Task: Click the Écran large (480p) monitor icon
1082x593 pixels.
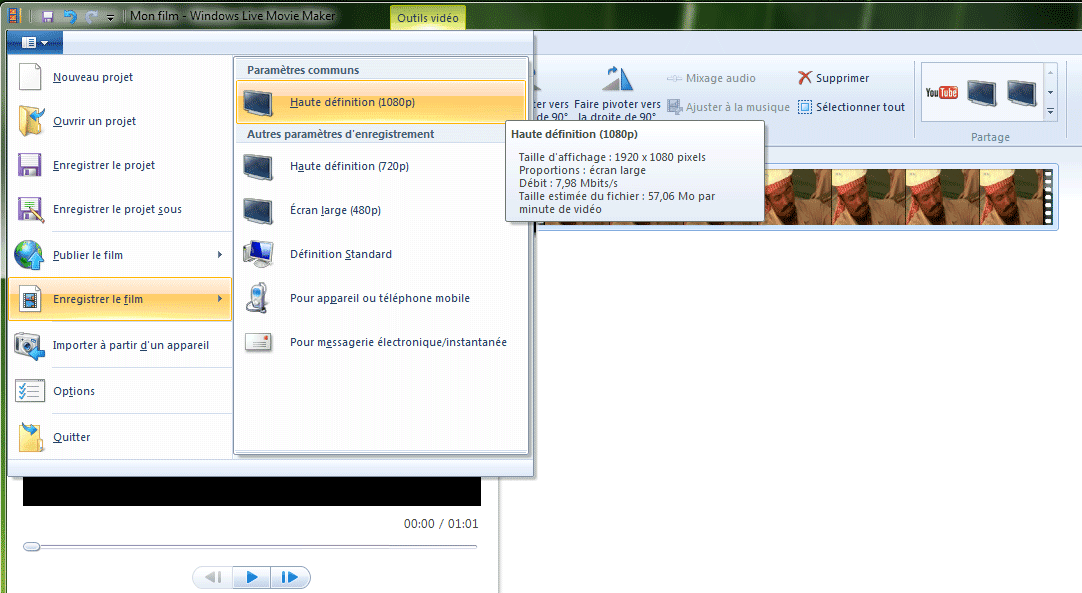Action: click(258, 211)
